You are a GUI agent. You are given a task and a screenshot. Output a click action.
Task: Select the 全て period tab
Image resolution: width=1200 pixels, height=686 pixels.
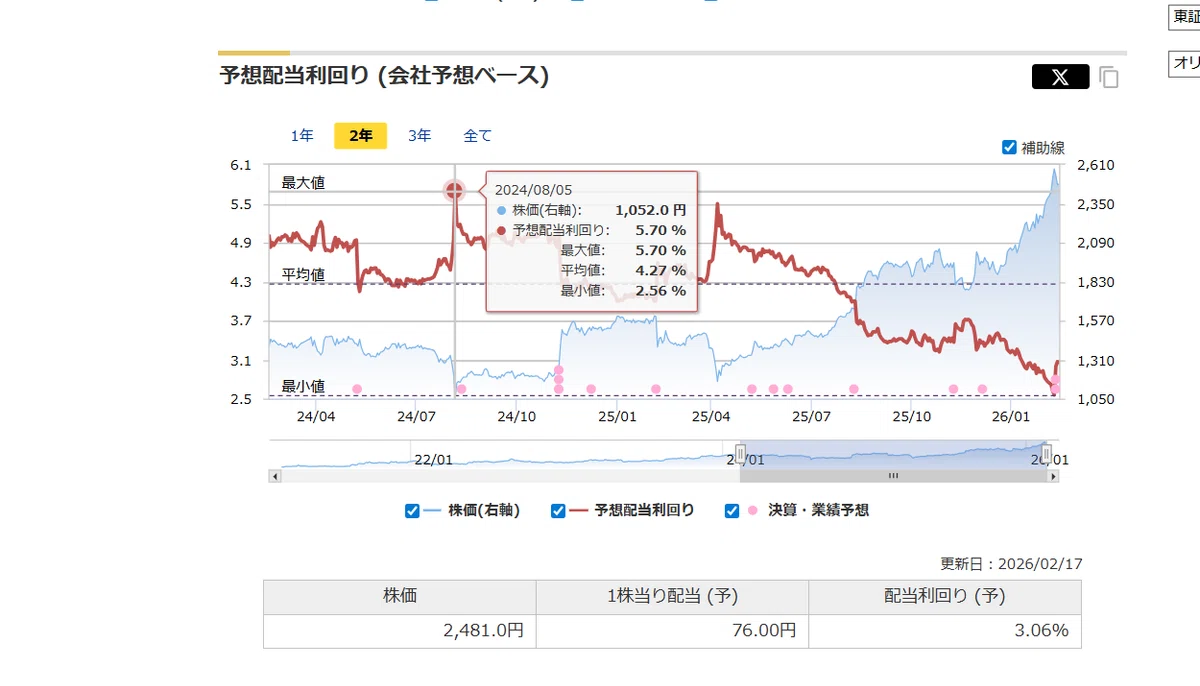(477, 136)
